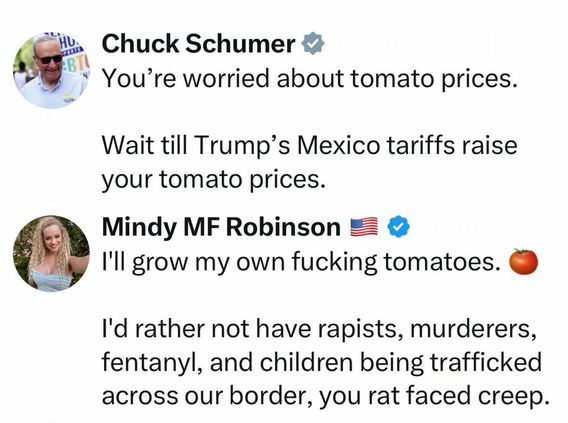Image resolution: width=568 pixels, height=423 pixels.
Task: Click the line "You're worried about tomato prices."
Action: point(309,79)
